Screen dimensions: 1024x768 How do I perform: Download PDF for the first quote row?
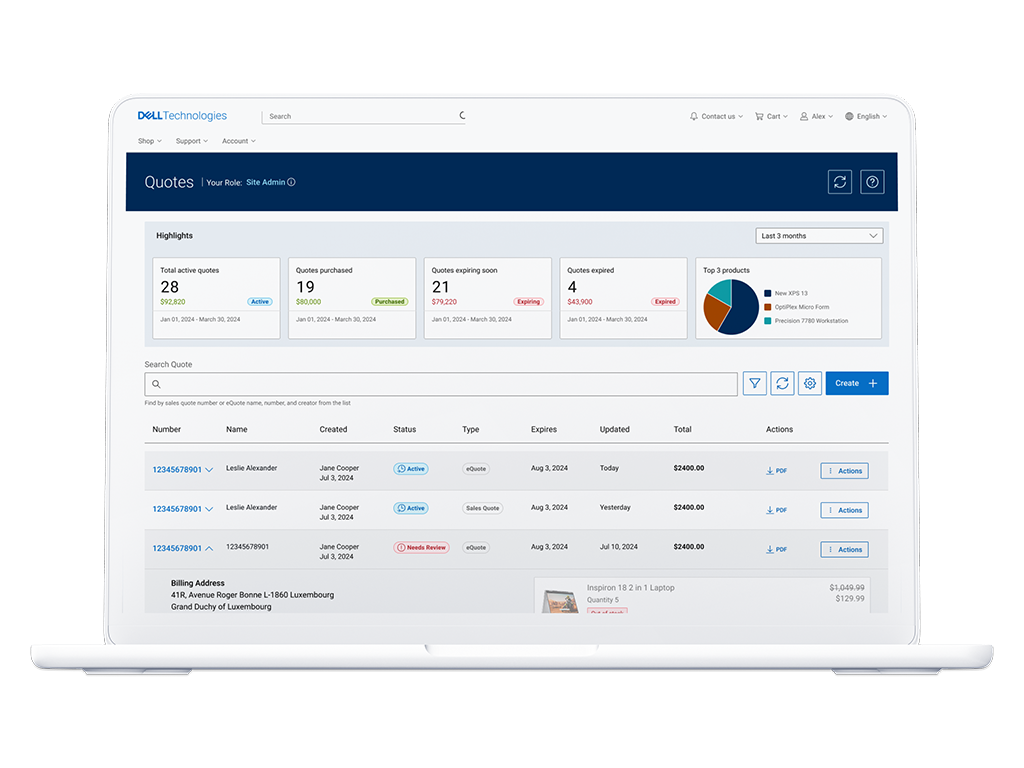[776, 470]
